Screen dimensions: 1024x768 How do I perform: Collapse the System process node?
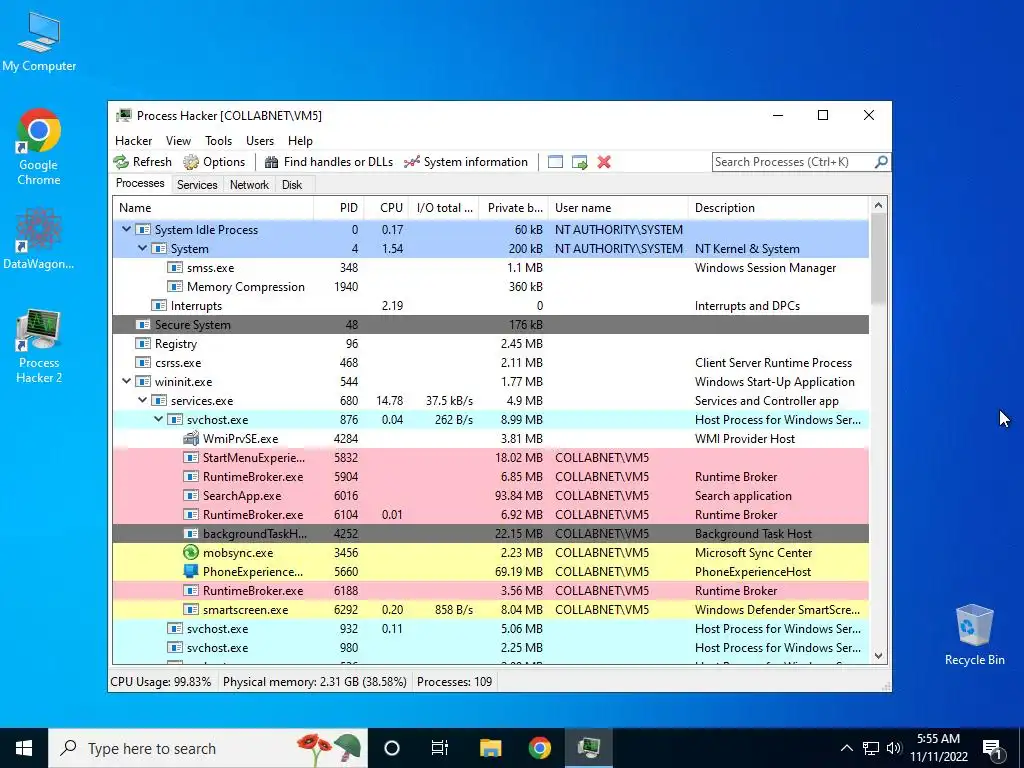[x=142, y=248]
